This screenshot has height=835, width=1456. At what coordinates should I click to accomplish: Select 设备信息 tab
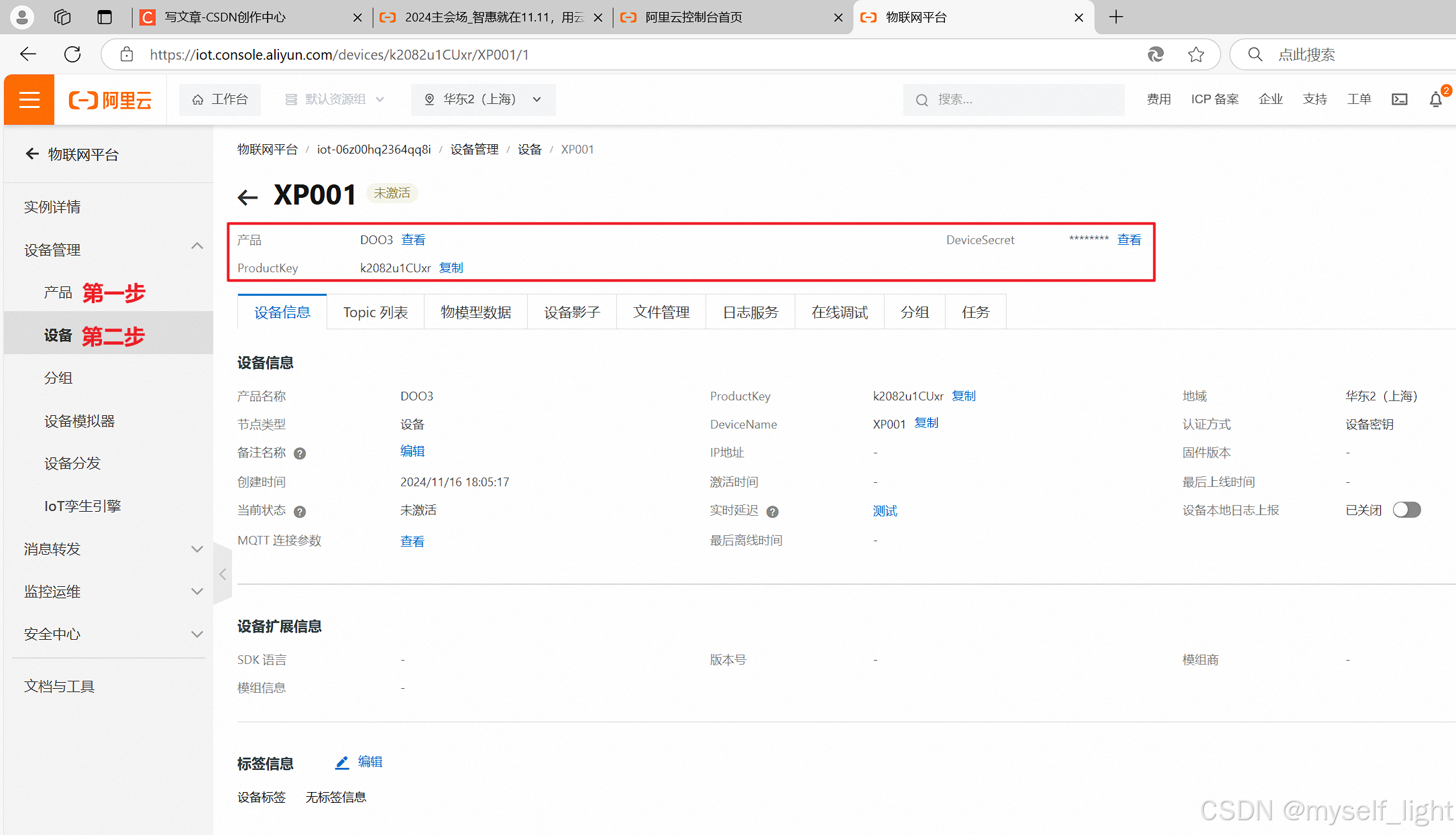[282, 313]
